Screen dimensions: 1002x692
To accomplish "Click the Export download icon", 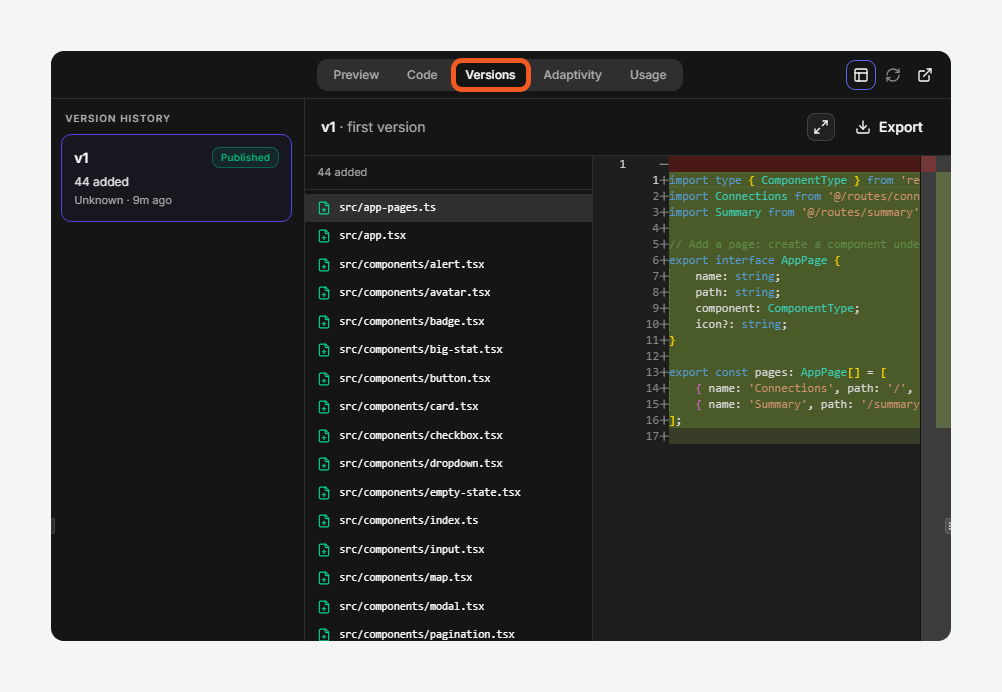I will (x=863, y=127).
